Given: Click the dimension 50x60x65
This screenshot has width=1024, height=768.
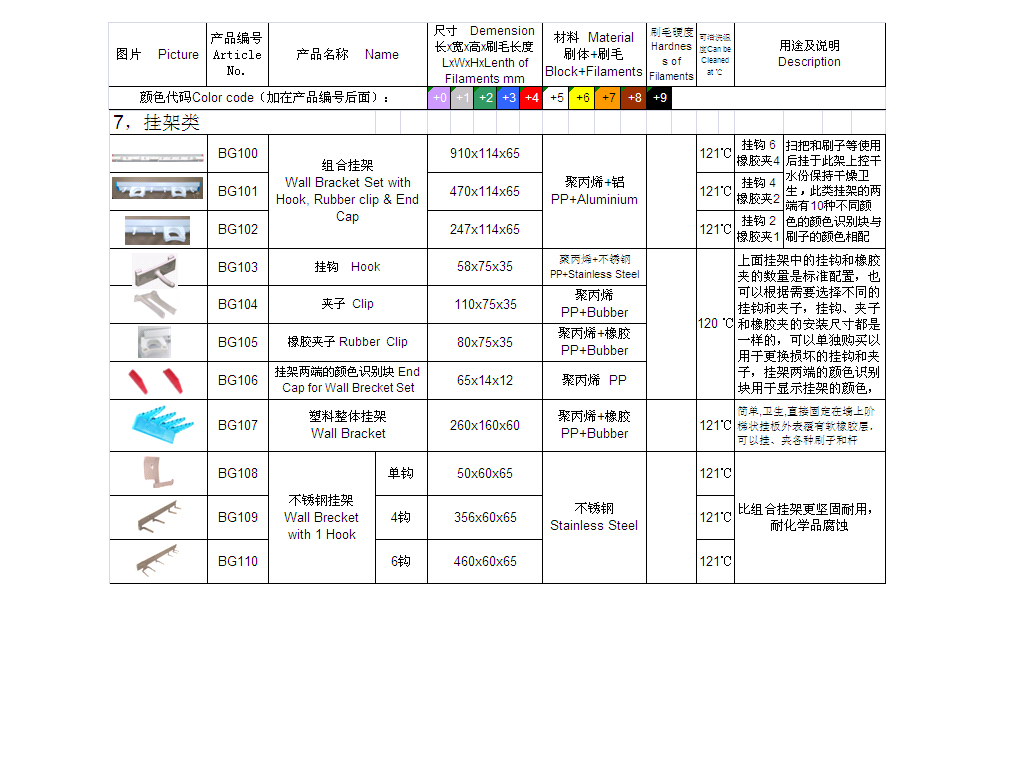Looking at the screenshot, I should tap(485, 473).
